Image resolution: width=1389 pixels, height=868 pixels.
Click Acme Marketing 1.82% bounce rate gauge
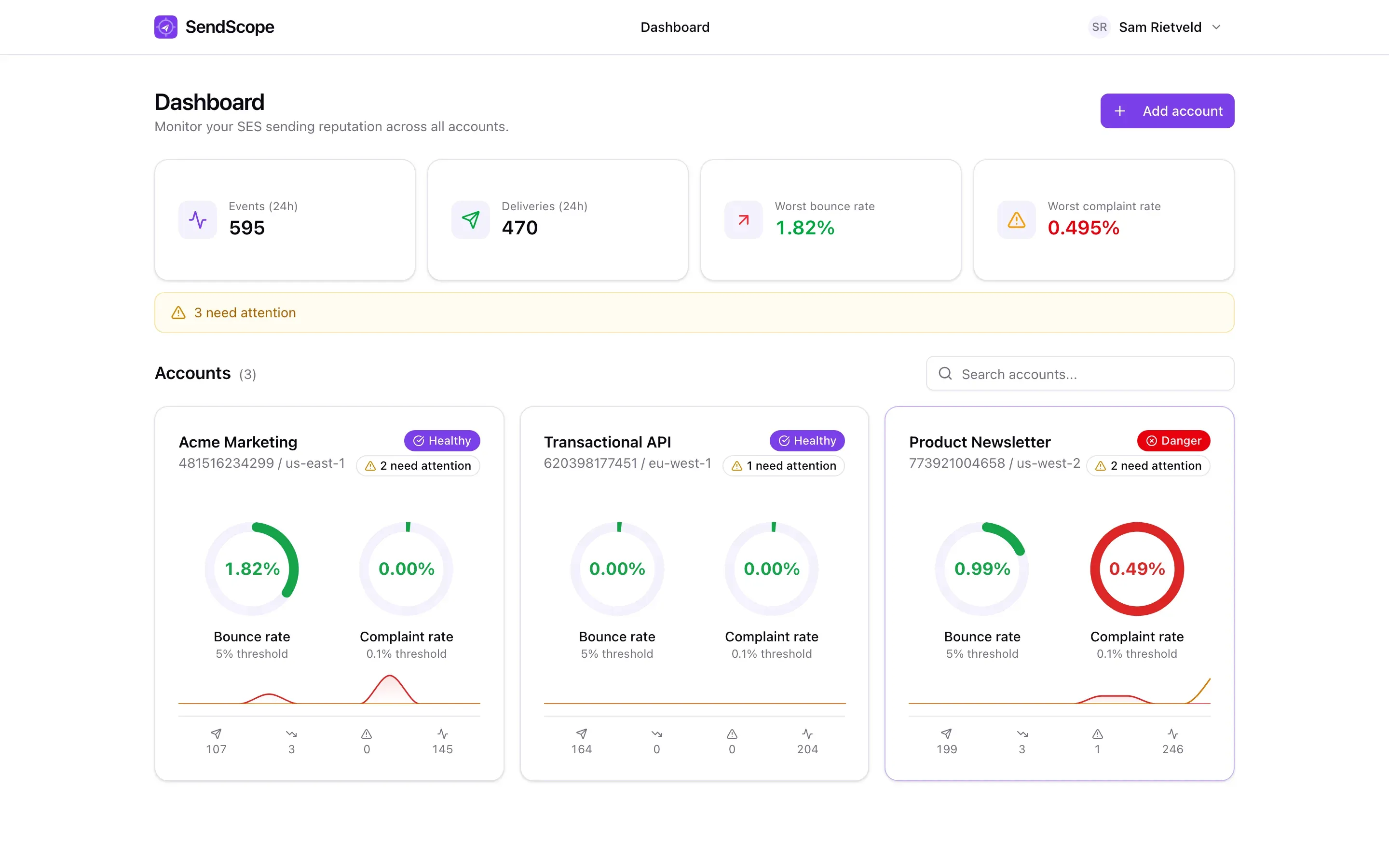(x=252, y=569)
